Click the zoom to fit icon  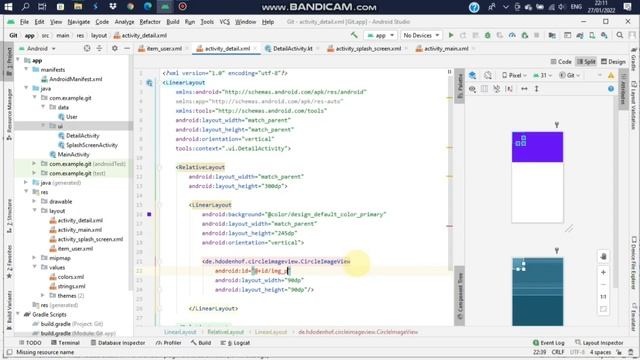point(603,309)
